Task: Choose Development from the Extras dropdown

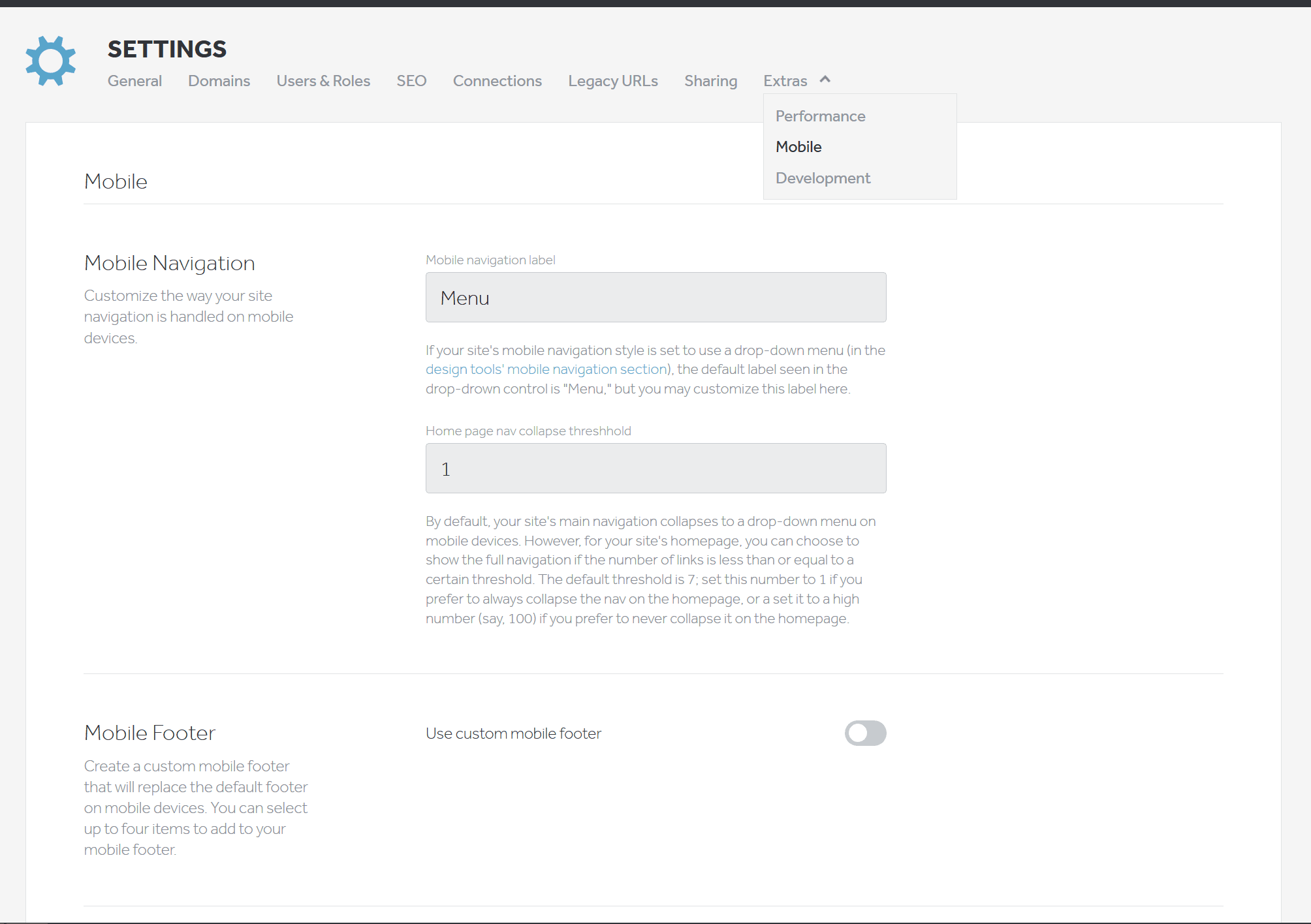Action: pos(823,178)
